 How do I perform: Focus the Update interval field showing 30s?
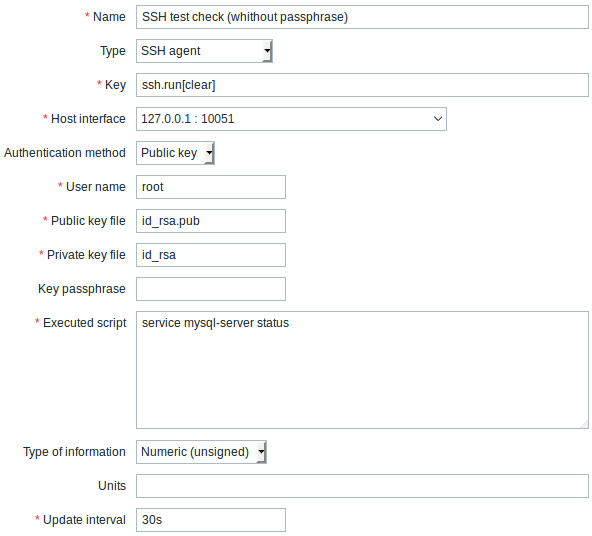(x=211, y=520)
